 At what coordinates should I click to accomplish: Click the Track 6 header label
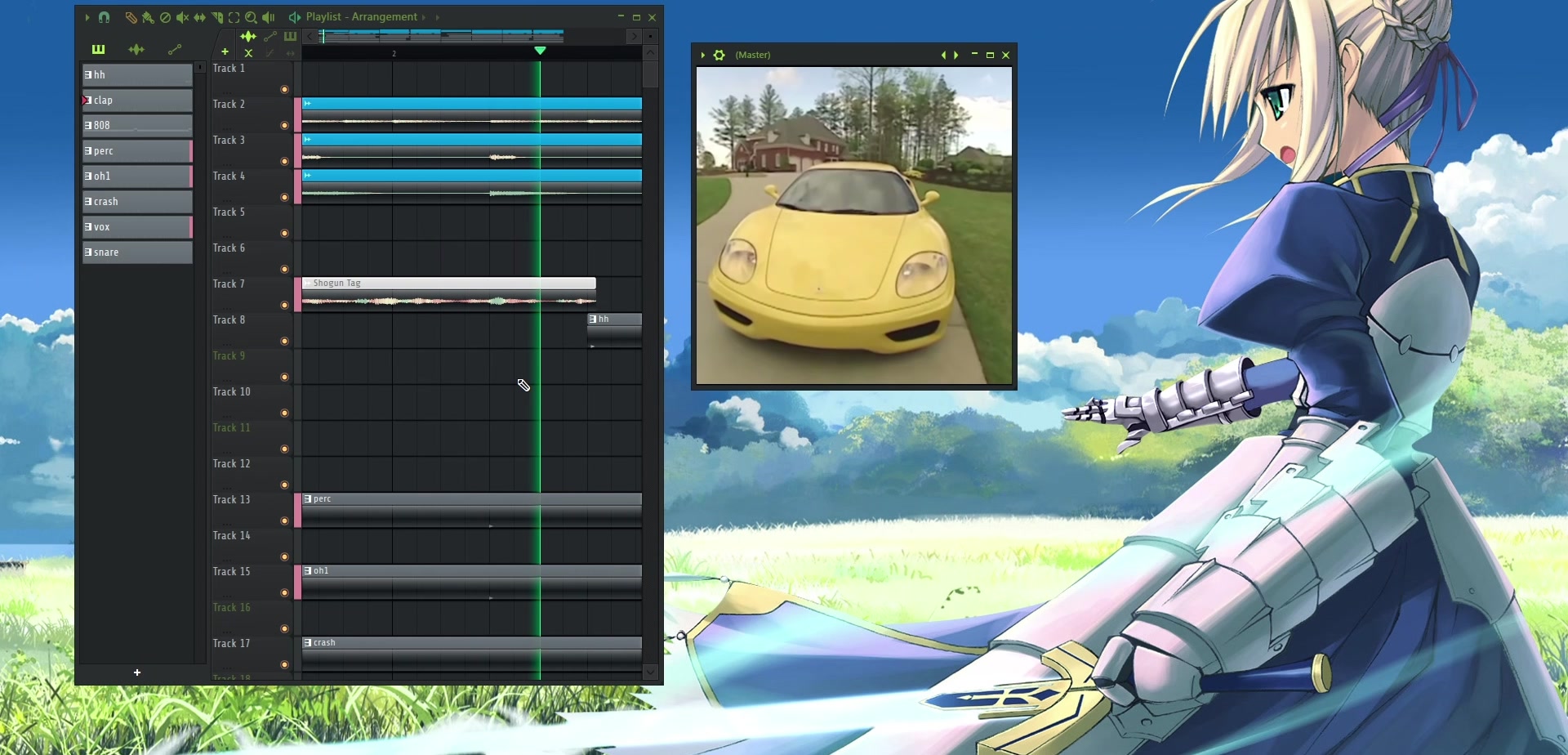[x=229, y=248]
